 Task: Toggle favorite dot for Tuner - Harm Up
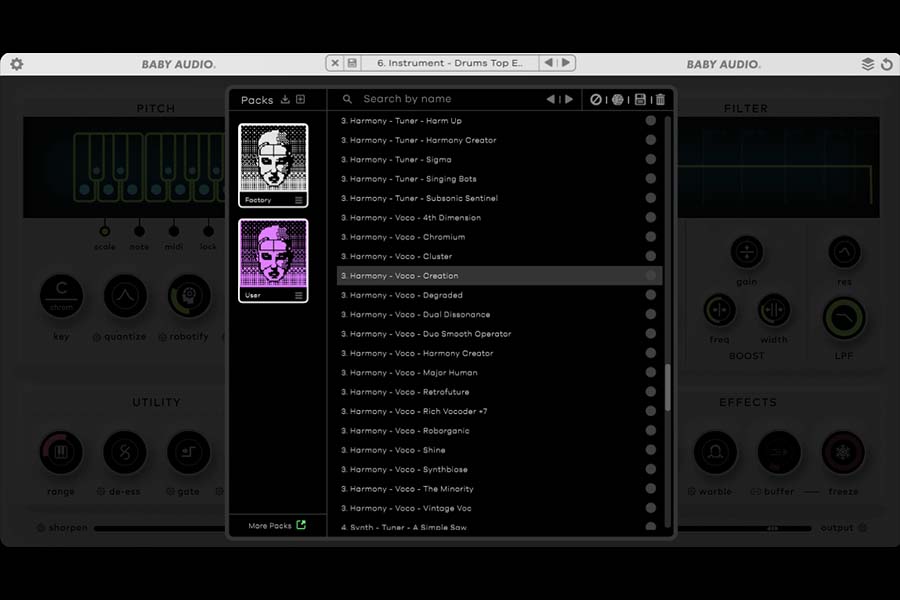pyautogui.click(x=650, y=121)
